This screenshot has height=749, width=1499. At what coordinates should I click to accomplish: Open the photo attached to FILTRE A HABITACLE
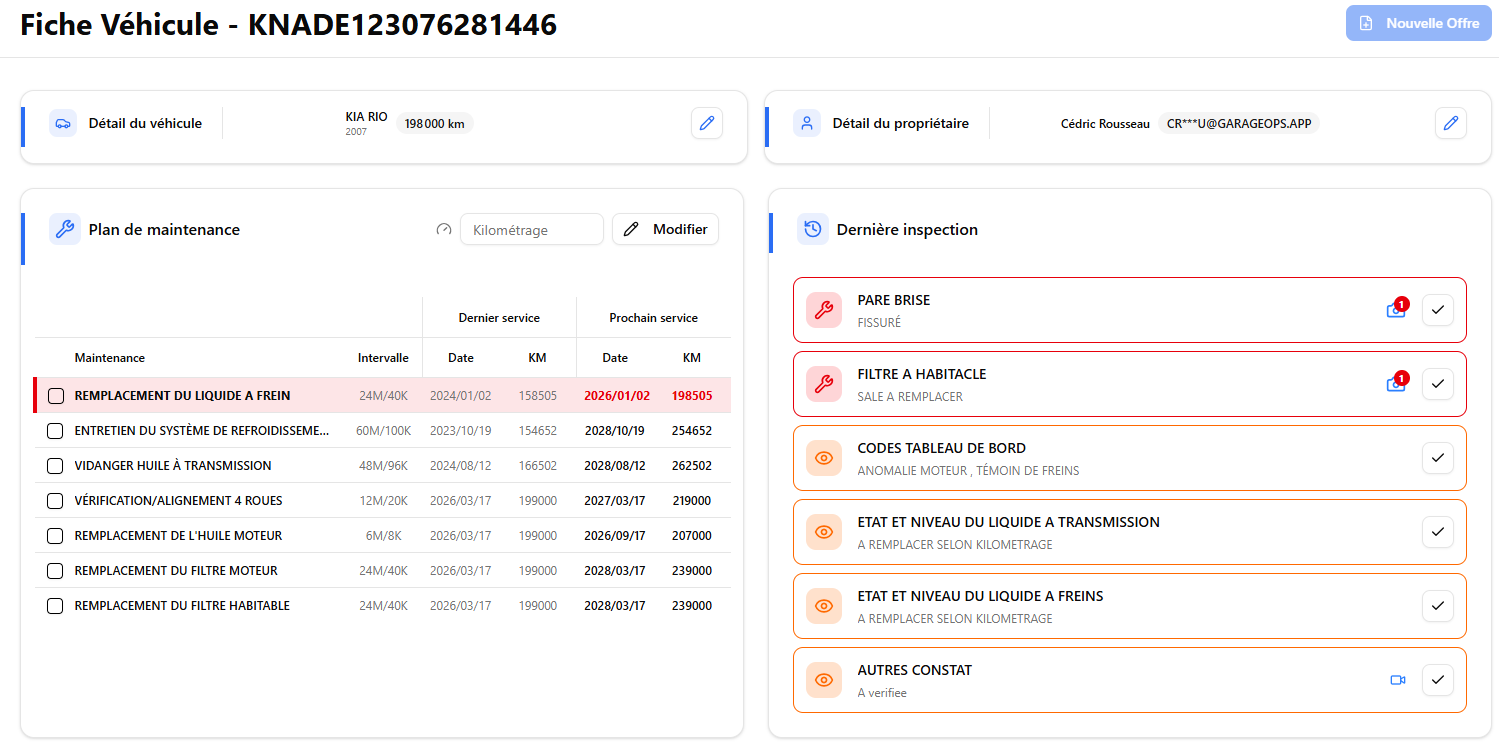tap(1396, 384)
